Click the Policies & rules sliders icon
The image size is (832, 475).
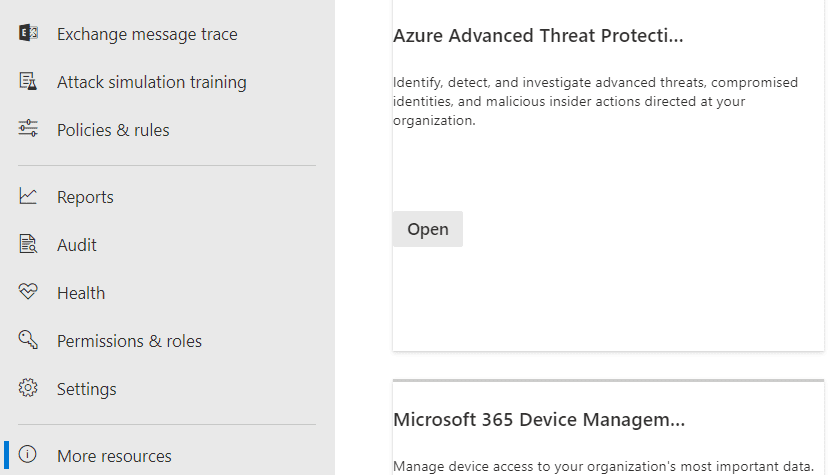pos(28,129)
